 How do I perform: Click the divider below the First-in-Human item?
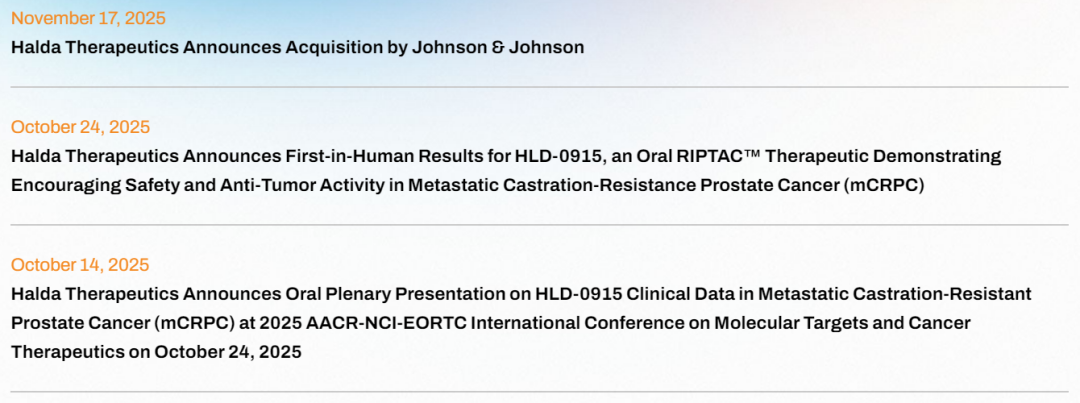540,225
